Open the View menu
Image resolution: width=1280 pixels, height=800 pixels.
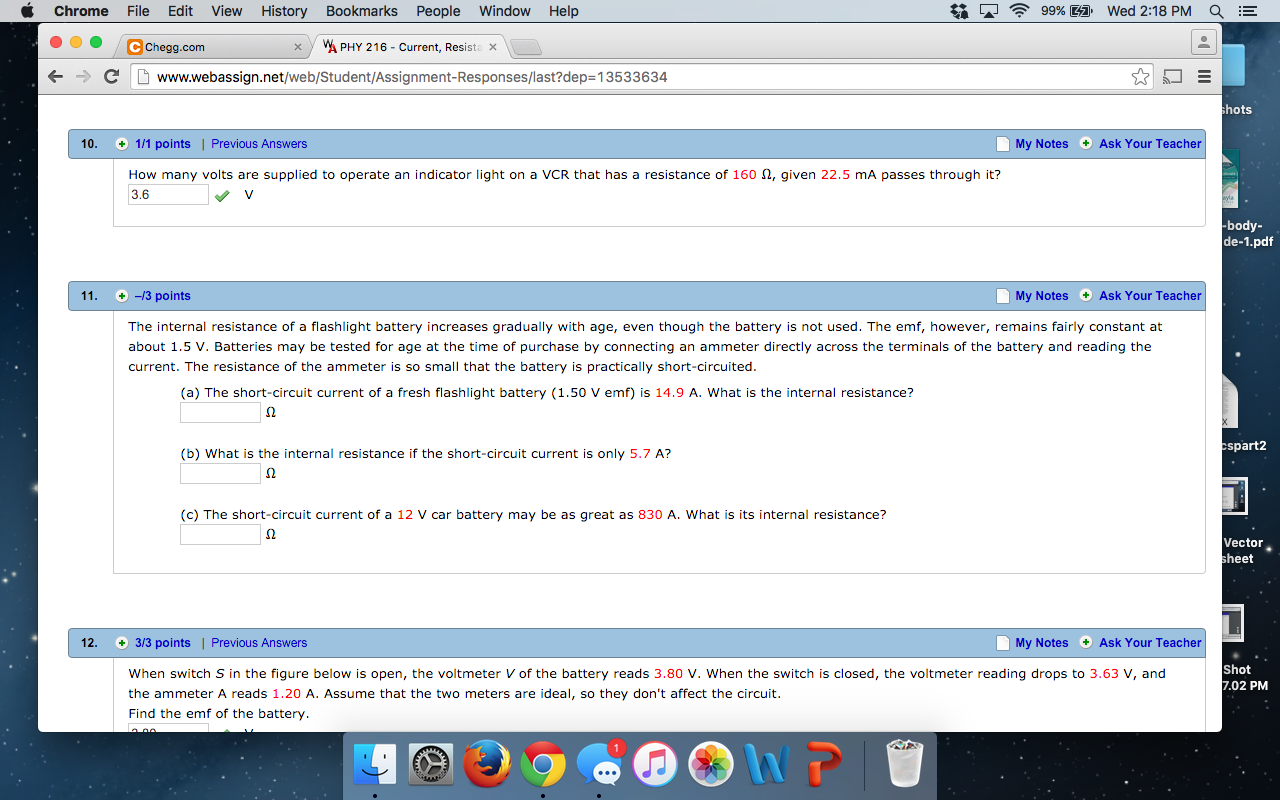[227, 11]
